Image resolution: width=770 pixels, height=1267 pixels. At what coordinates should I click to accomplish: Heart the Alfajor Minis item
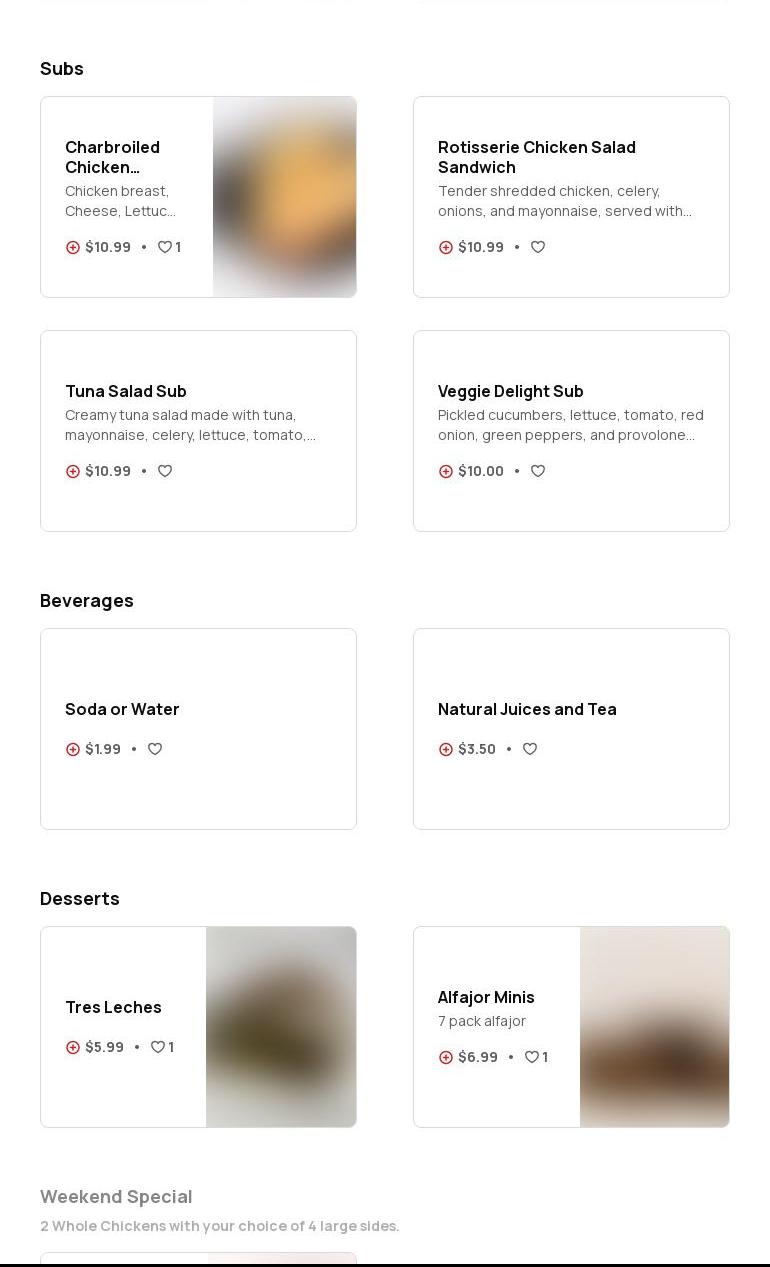(532, 1057)
